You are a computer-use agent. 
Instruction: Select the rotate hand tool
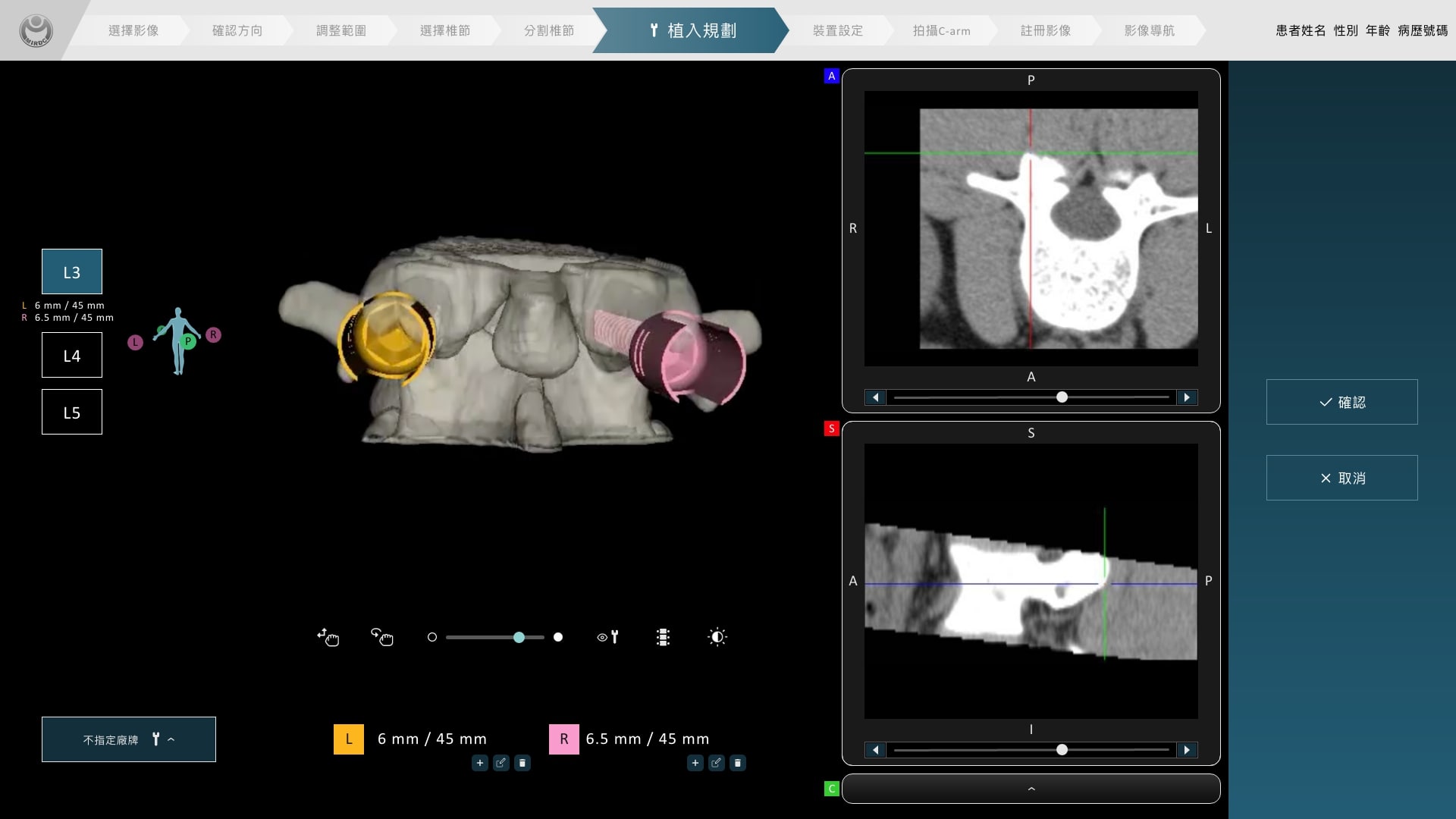pyautogui.click(x=381, y=637)
